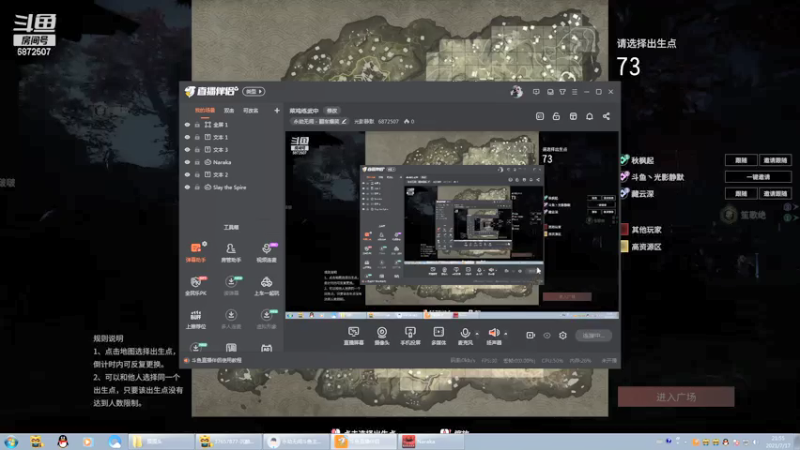Open the 上车一起玩 tool
The image size is (800, 450).
coord(266,286)
